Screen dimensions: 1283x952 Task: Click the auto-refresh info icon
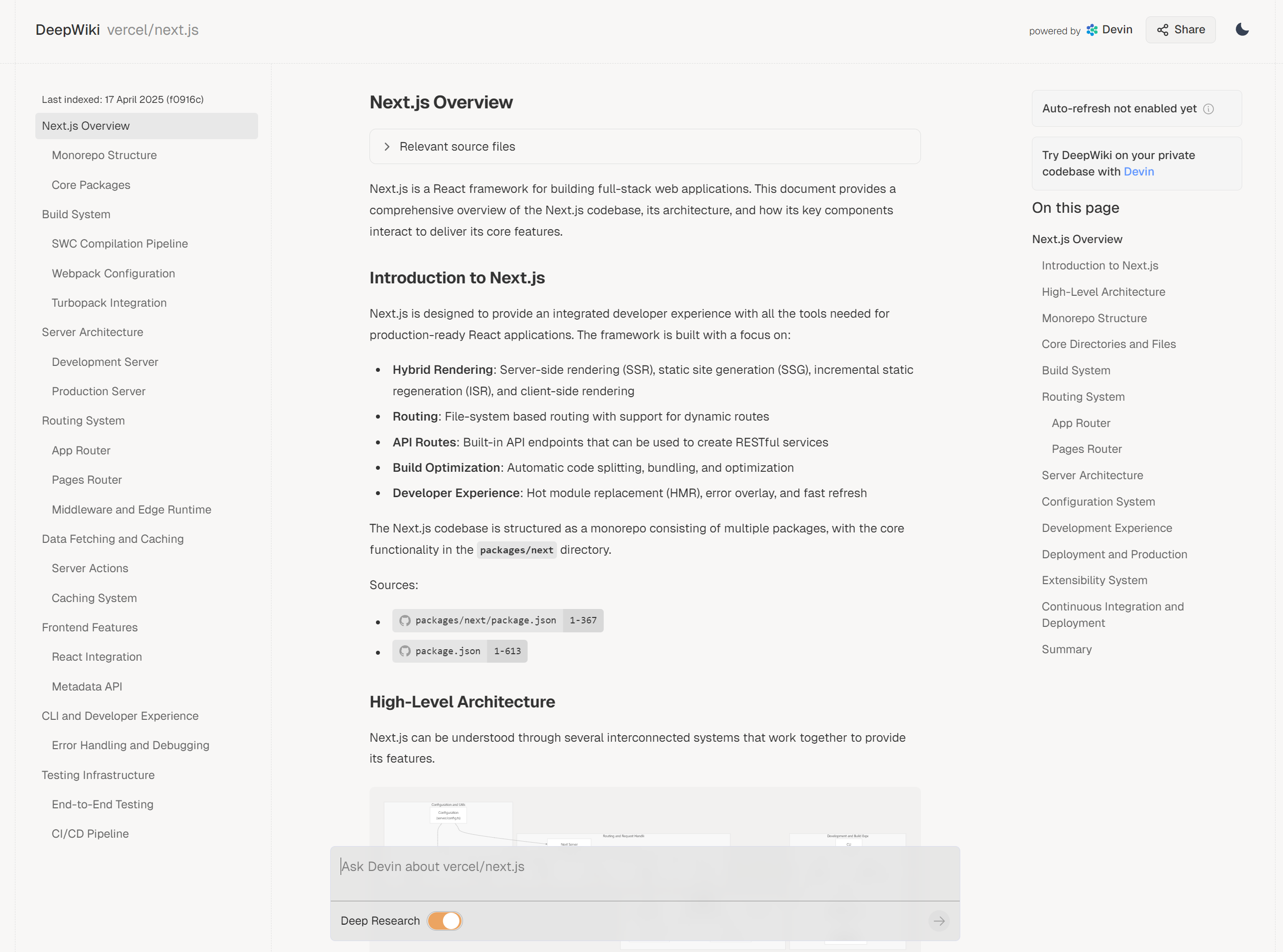pos(1208,109)
